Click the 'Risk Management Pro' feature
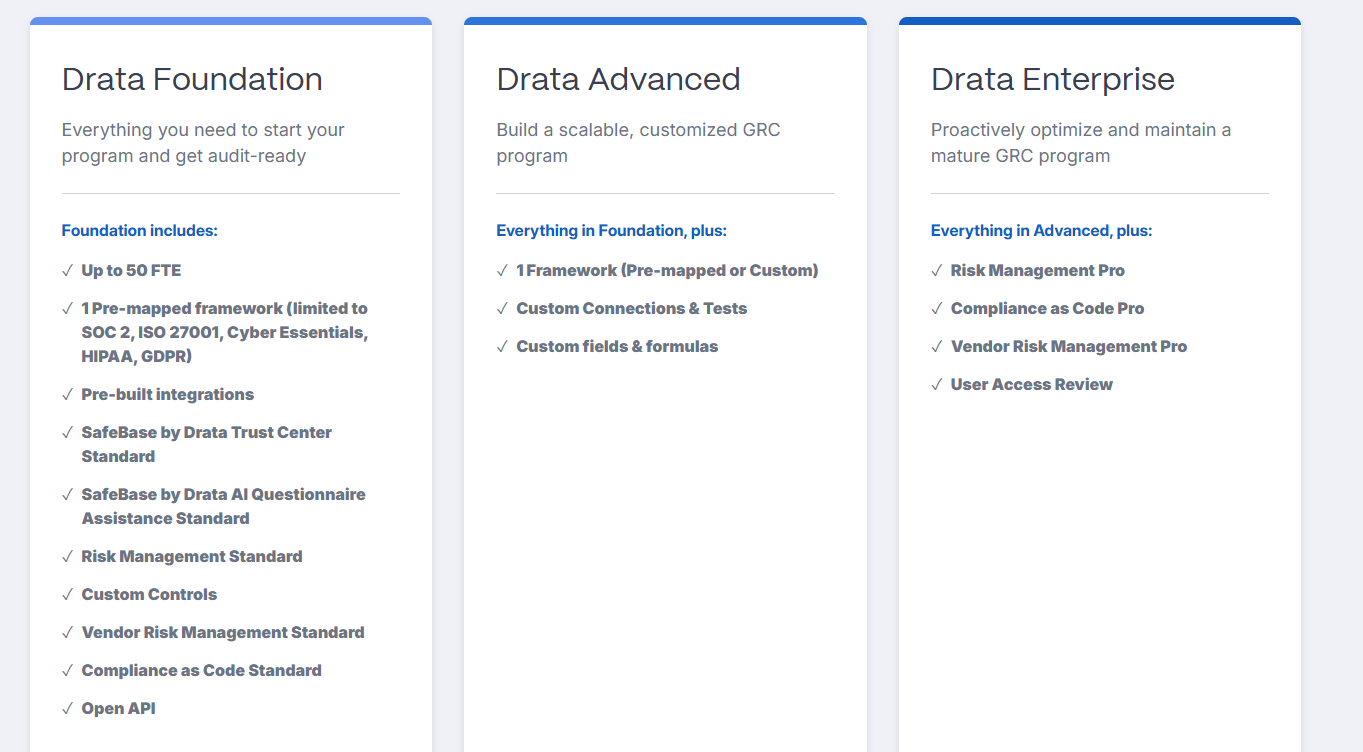 (1038, 270)
